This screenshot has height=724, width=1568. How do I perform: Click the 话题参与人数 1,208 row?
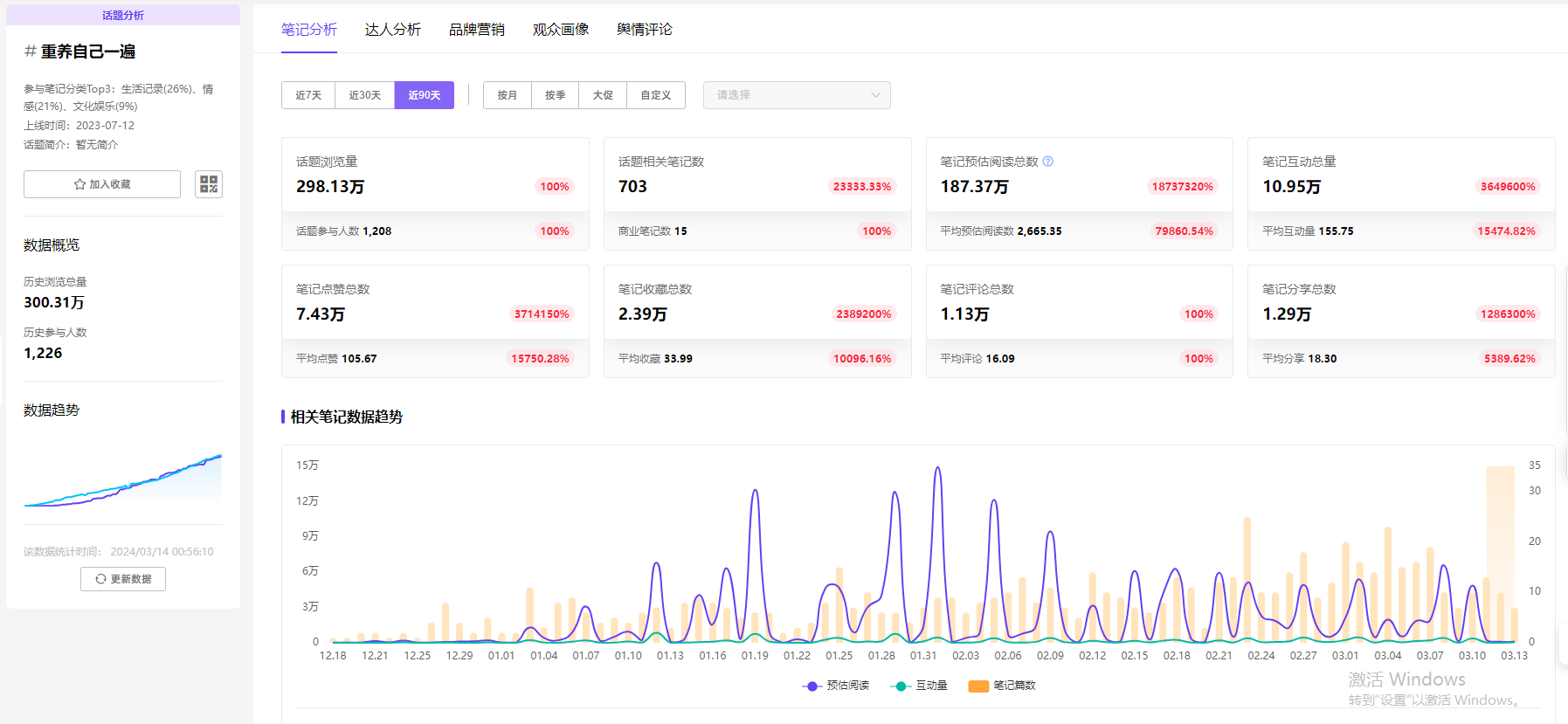tap(435, 231)
